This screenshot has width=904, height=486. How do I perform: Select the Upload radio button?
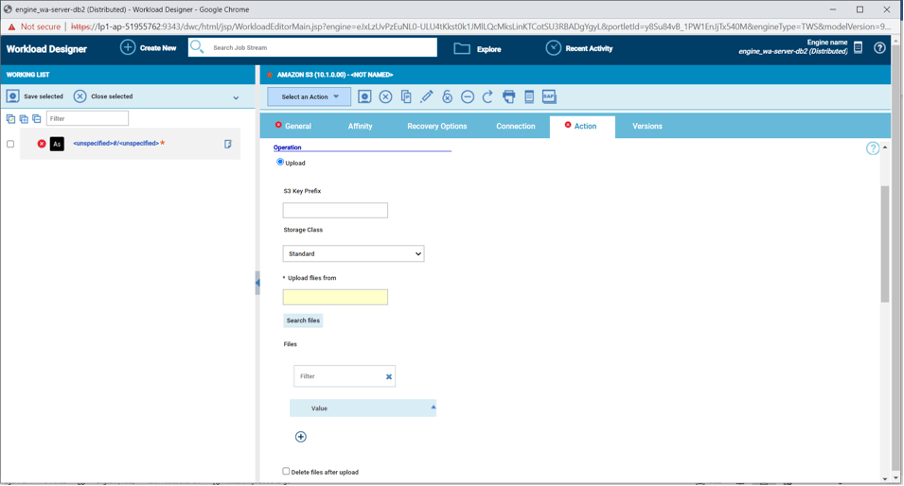[x=280, y=162]
